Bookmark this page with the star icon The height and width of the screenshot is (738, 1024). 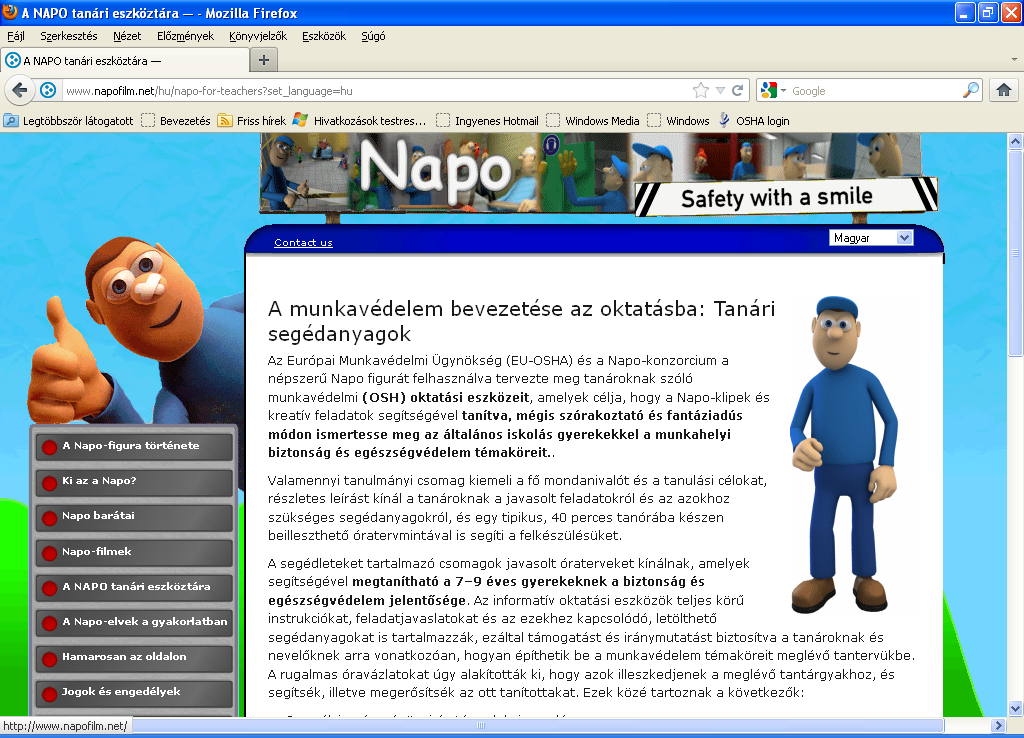point(701,90)
